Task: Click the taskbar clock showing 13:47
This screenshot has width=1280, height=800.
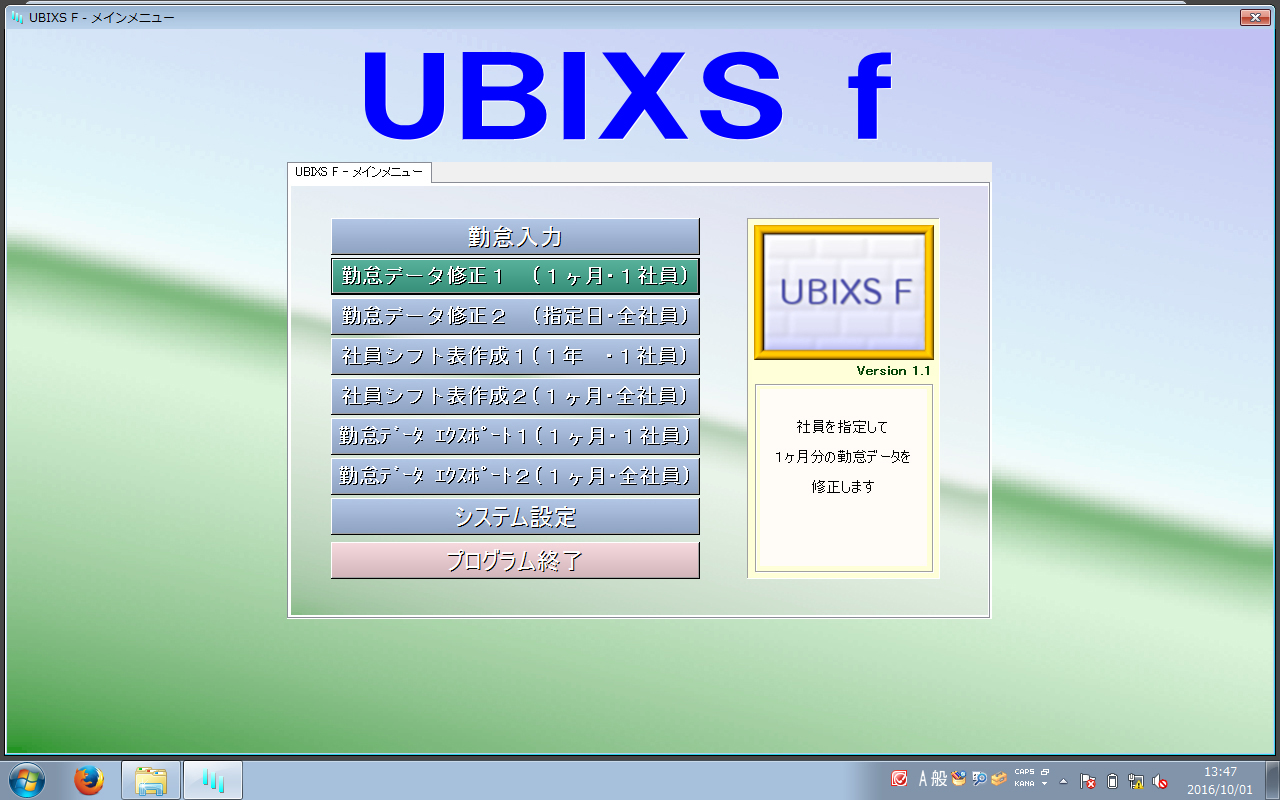Action: 1220,780
